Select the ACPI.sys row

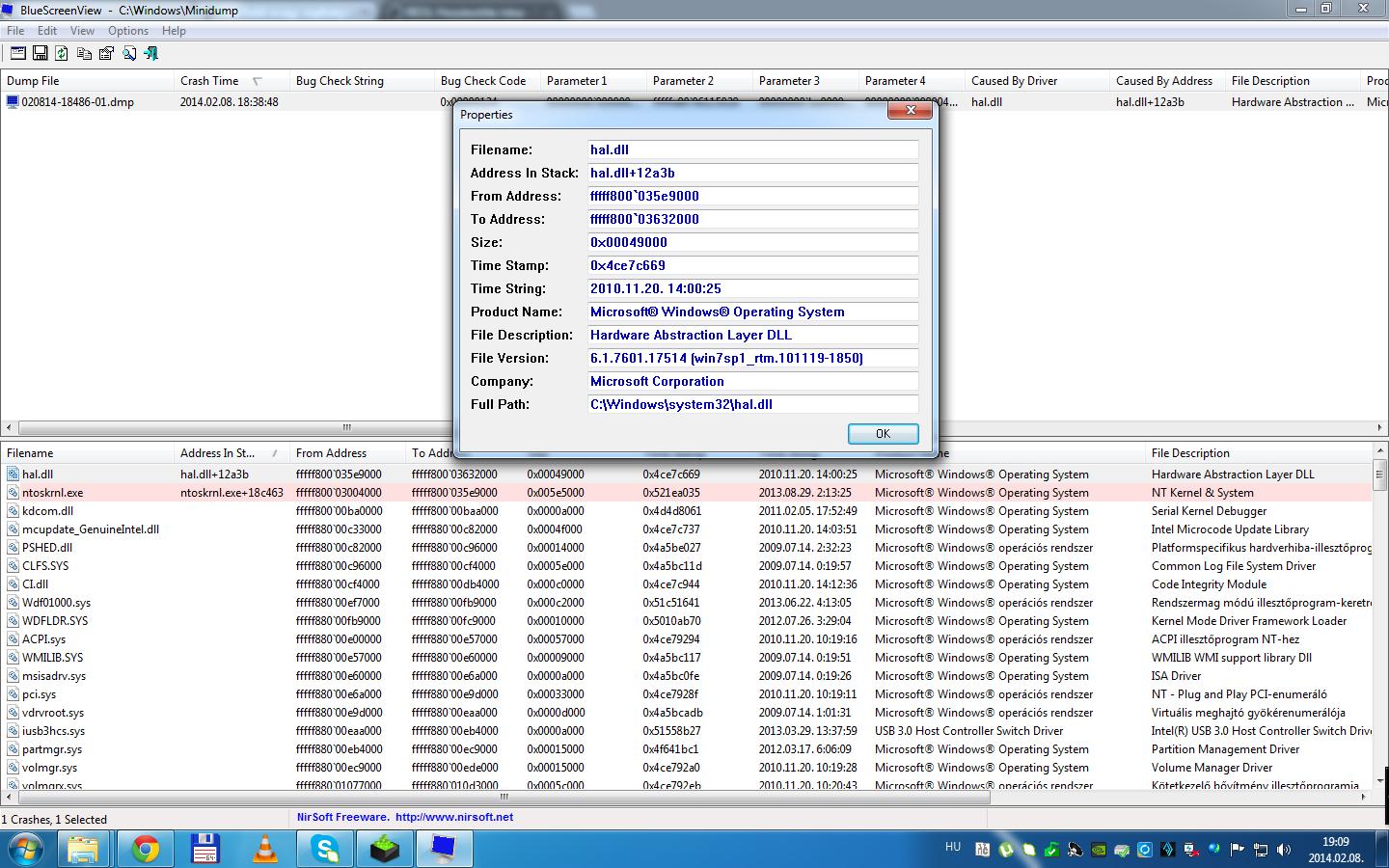[x=686, y=638]
